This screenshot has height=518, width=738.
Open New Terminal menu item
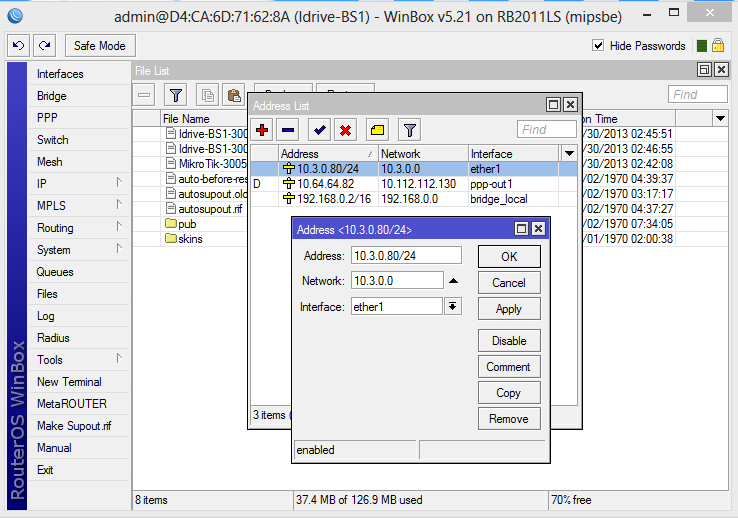79,382
